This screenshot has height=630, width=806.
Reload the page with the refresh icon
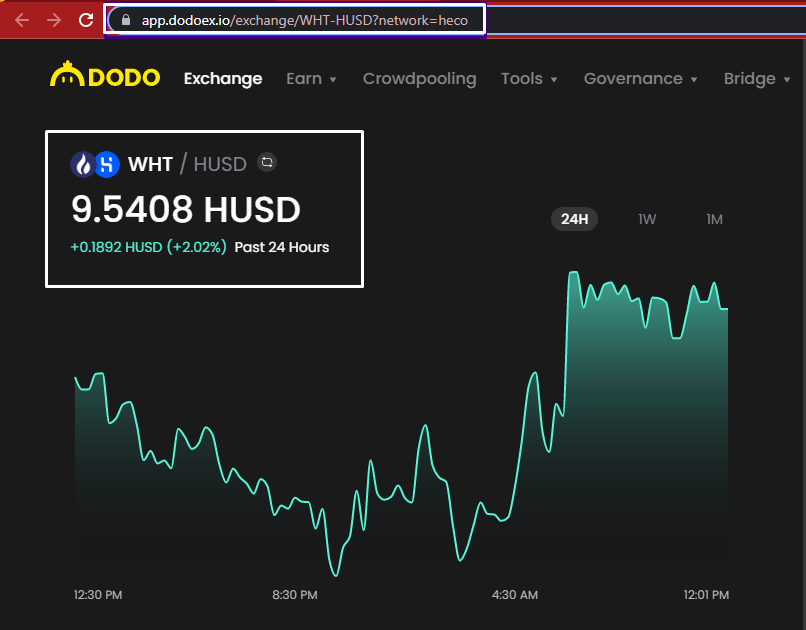tap(86, 20)
